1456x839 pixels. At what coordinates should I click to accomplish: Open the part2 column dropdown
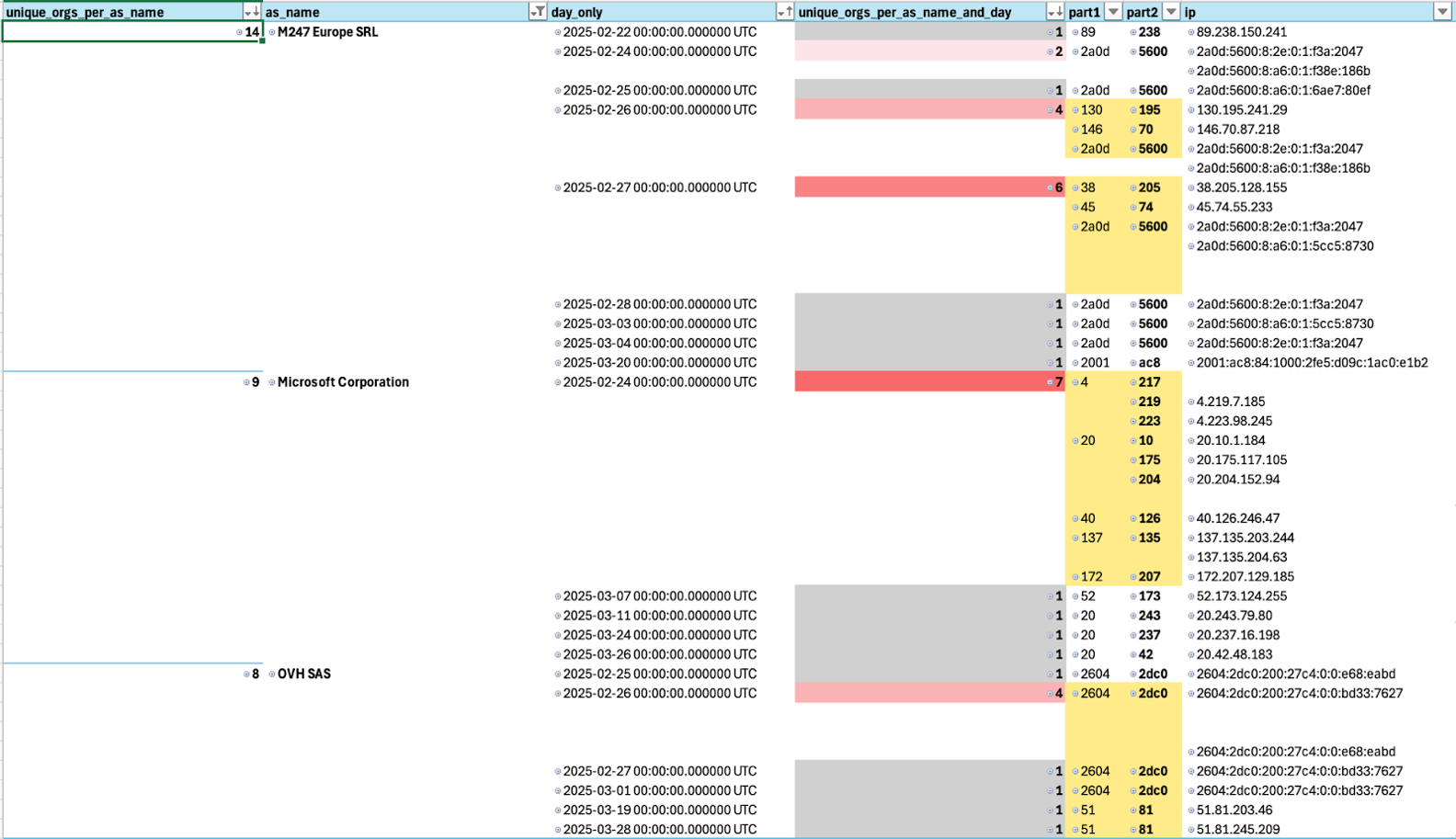click(x=1171, y=12)
